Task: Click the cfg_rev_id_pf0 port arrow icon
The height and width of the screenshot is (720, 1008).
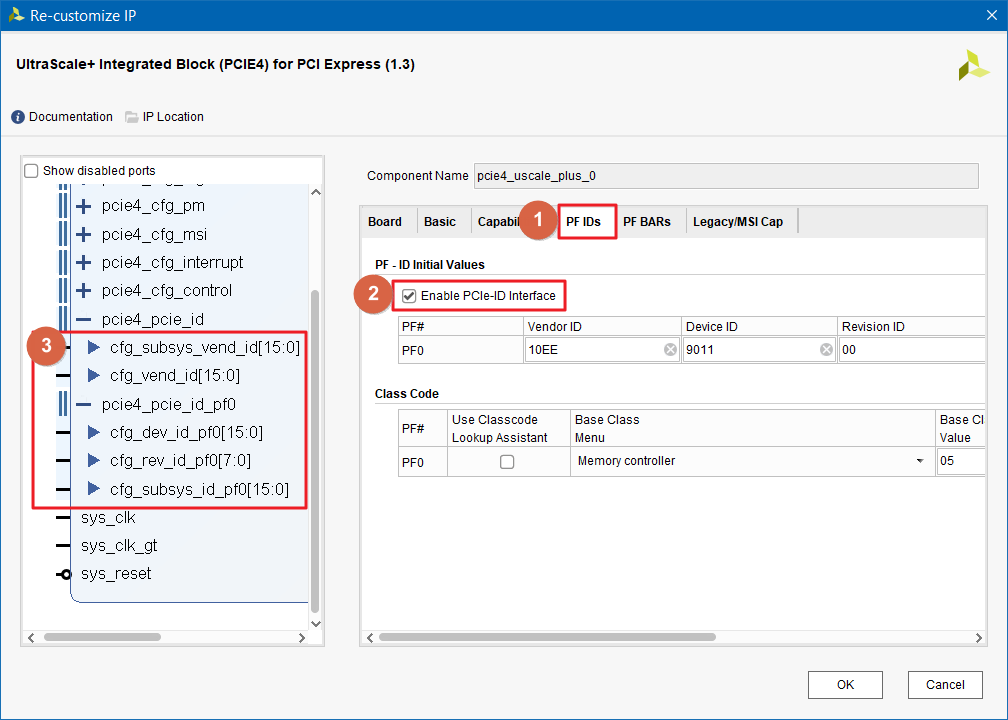Action: tap(94, 460)
